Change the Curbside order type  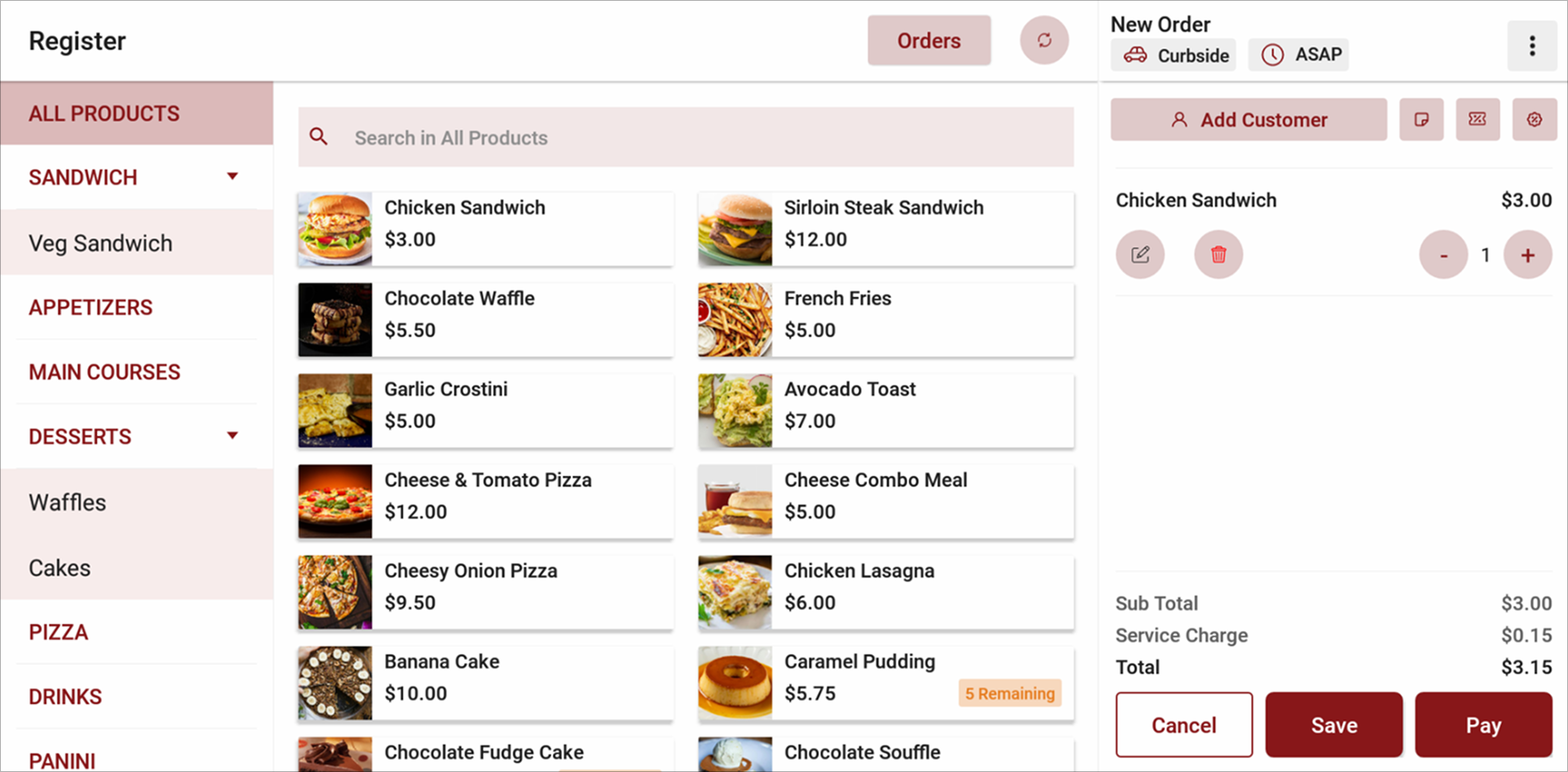pos(1174,55)
